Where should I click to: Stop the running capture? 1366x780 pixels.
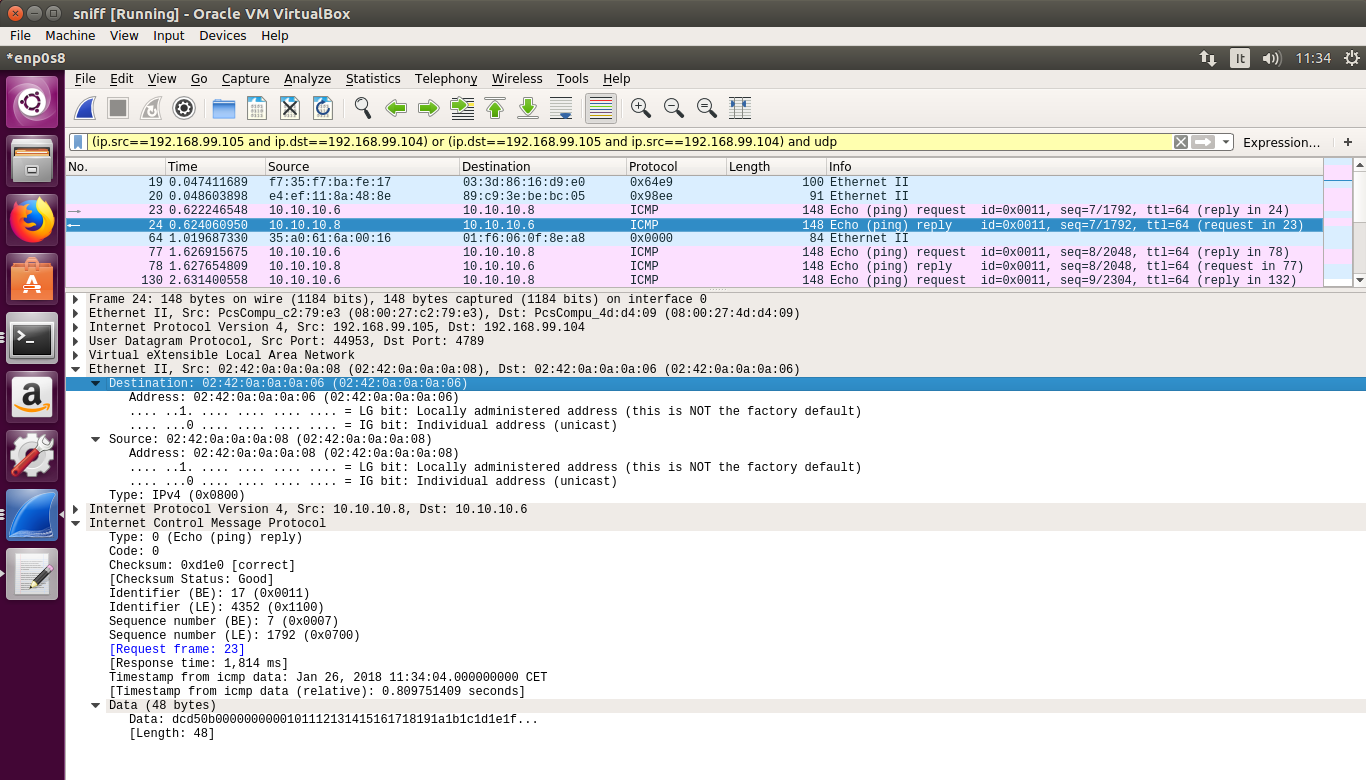[x=118, y=108]
